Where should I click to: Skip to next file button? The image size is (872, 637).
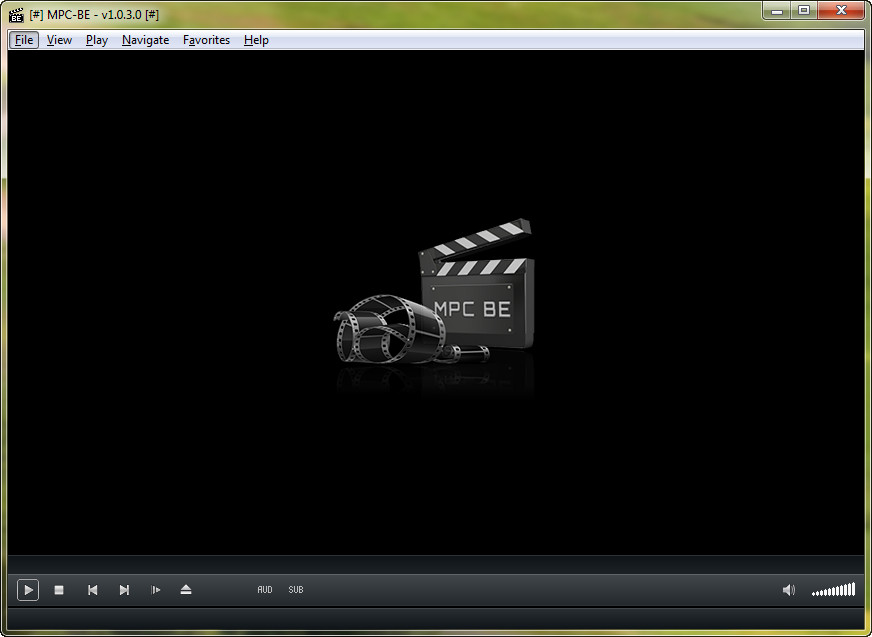(x=124, y=590)
